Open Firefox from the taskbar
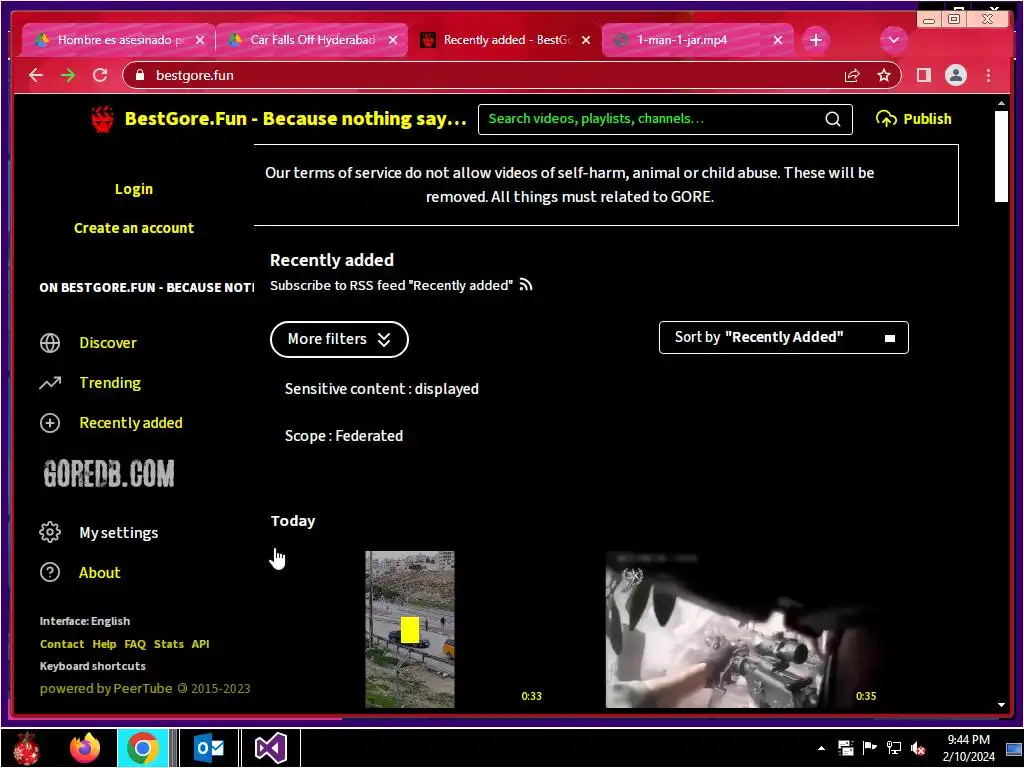Screen dimensions: 1024x768 click(85, 748)
